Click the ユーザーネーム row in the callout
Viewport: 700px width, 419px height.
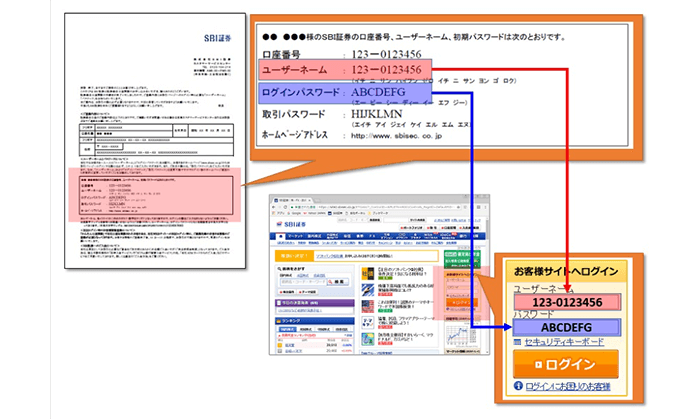coord(345,70)
